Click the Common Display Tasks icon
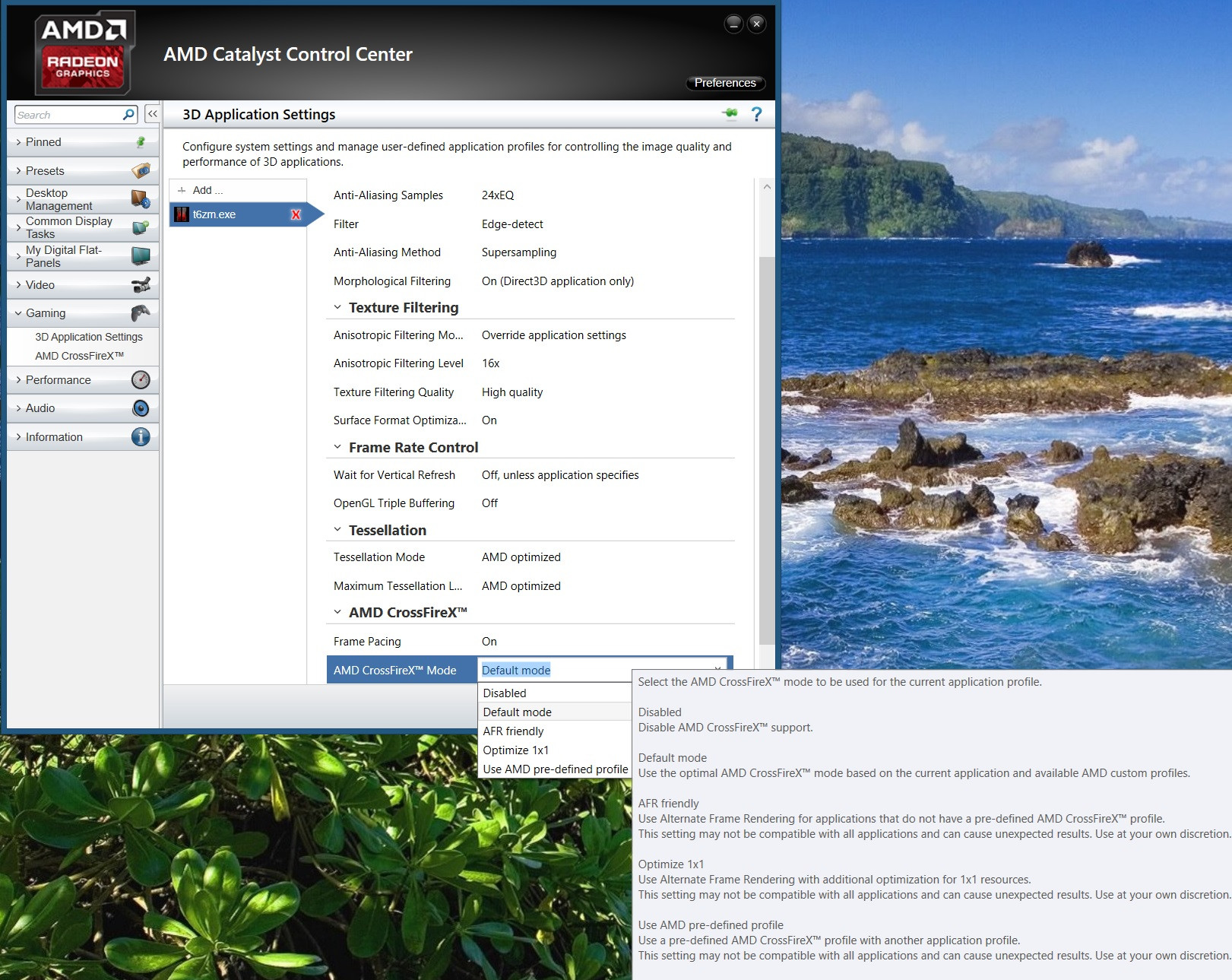Viewport: 1232px width, 980px height. 141,227
